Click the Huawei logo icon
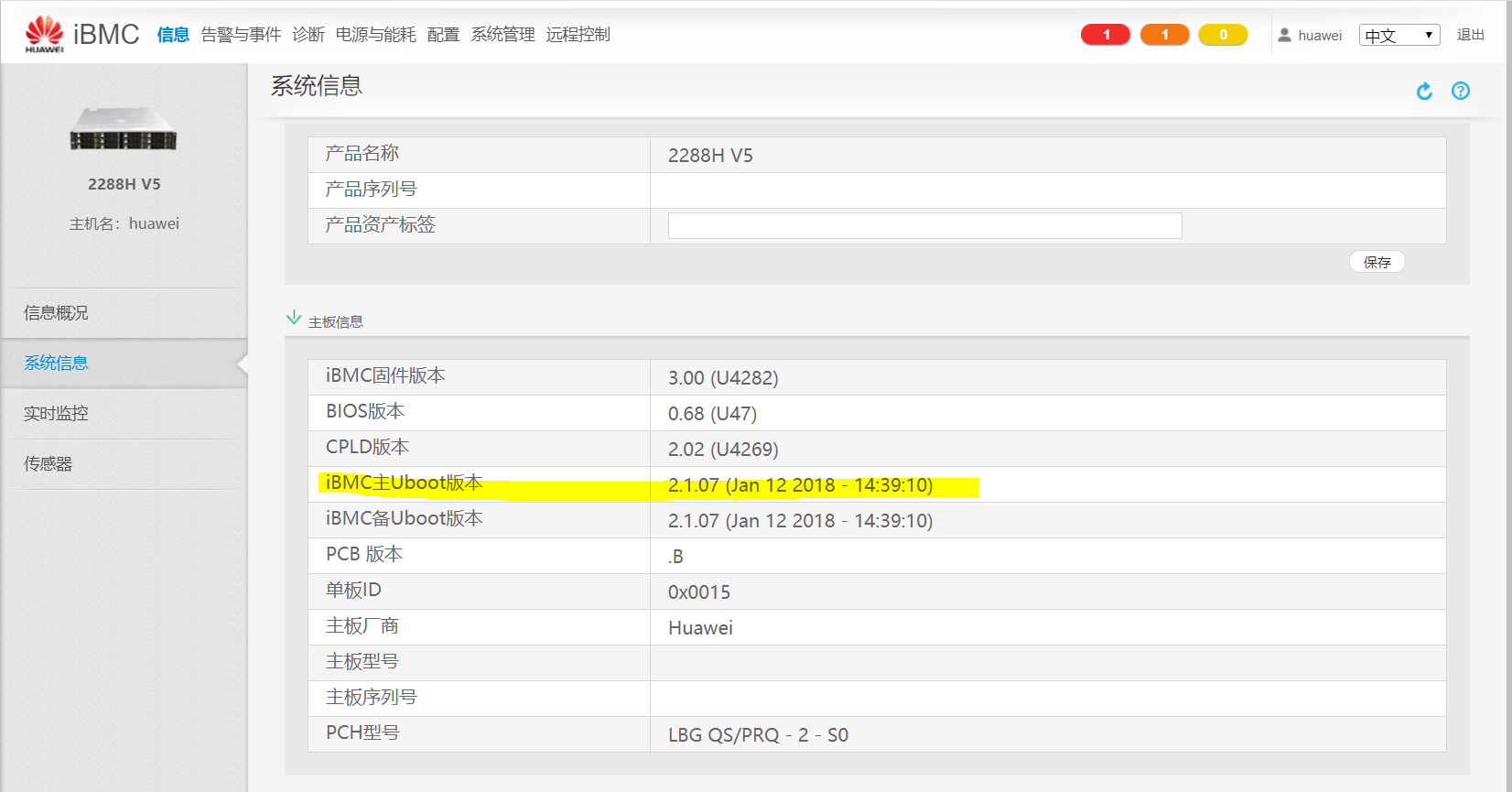Image resolution: width=1512 pixels, height=792 pixels. pyautogui.click(x=44, y=34)
